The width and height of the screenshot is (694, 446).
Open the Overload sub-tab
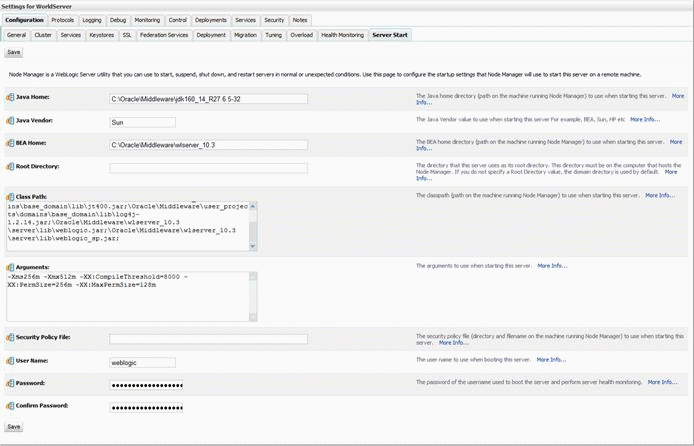(301, 35)
